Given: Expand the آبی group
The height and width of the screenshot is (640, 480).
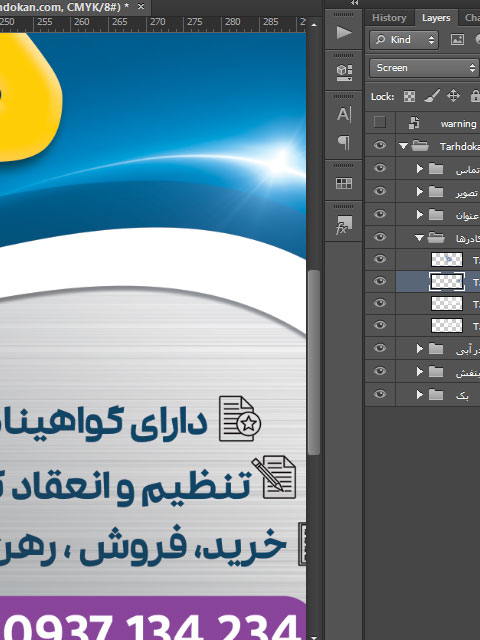Looking at the screenshot, I should pos(420,349).
